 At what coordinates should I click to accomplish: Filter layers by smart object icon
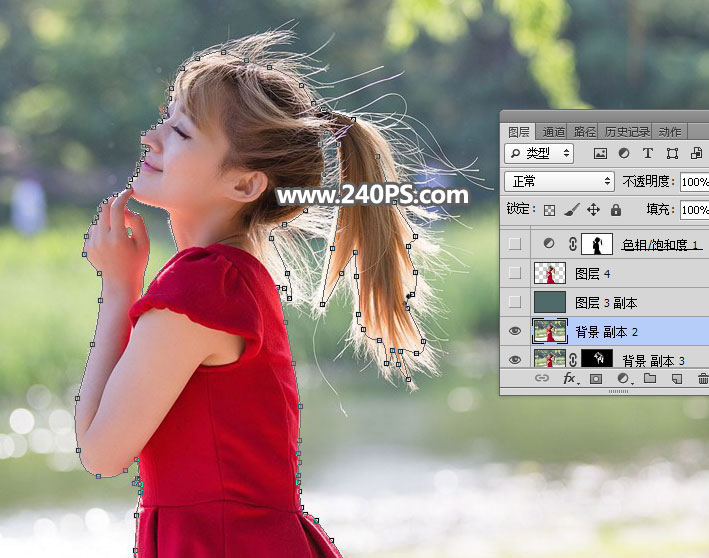(x=696, y=153)
